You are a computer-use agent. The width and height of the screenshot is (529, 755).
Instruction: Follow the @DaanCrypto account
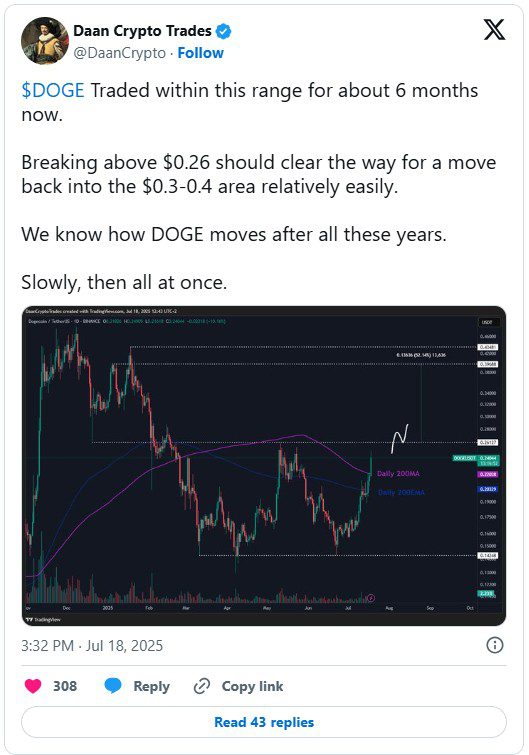click(x=201, y=53)
